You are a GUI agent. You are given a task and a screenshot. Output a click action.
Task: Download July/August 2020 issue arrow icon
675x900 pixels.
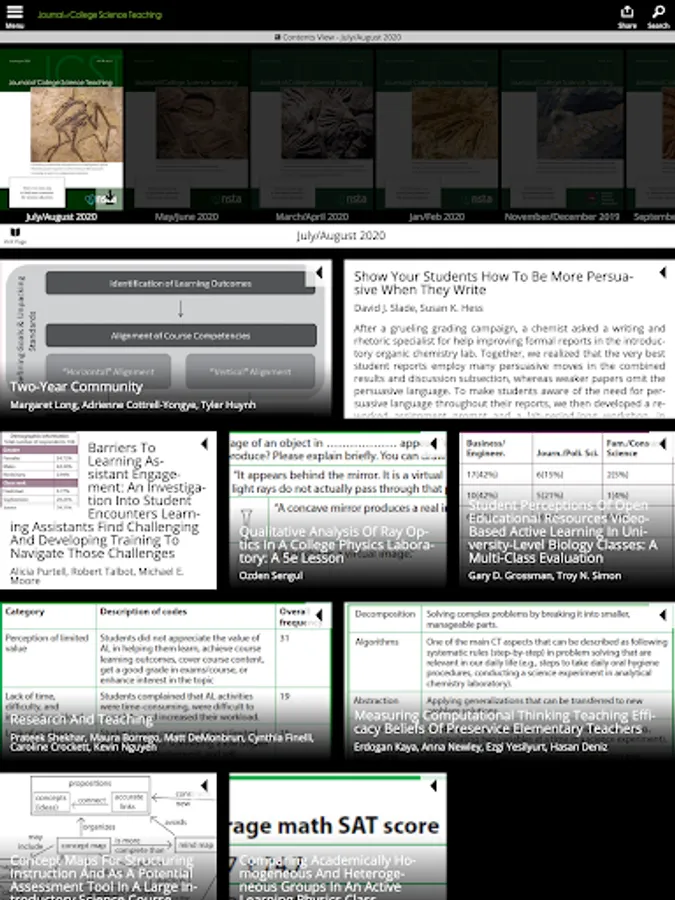[109, 197]
